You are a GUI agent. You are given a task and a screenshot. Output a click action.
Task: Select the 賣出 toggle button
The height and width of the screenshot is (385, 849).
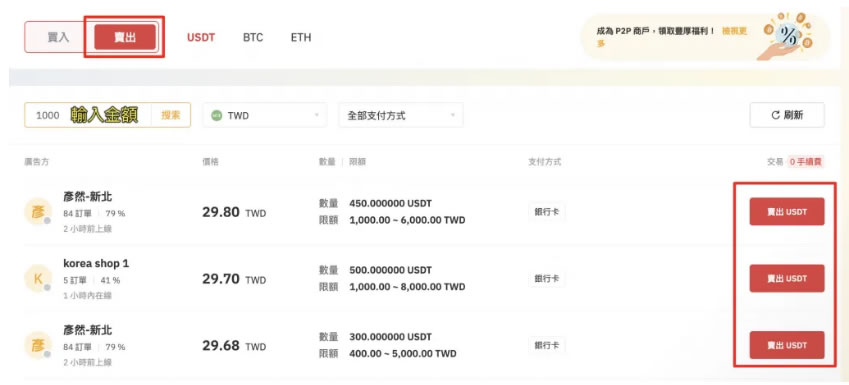[x=125, y=37]
